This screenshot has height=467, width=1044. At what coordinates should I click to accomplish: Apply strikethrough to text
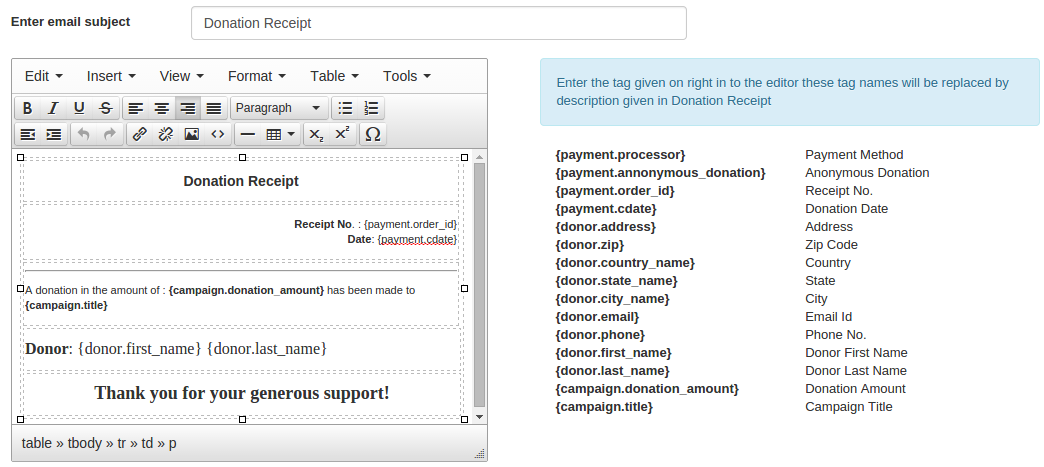(x=105, y=108)
